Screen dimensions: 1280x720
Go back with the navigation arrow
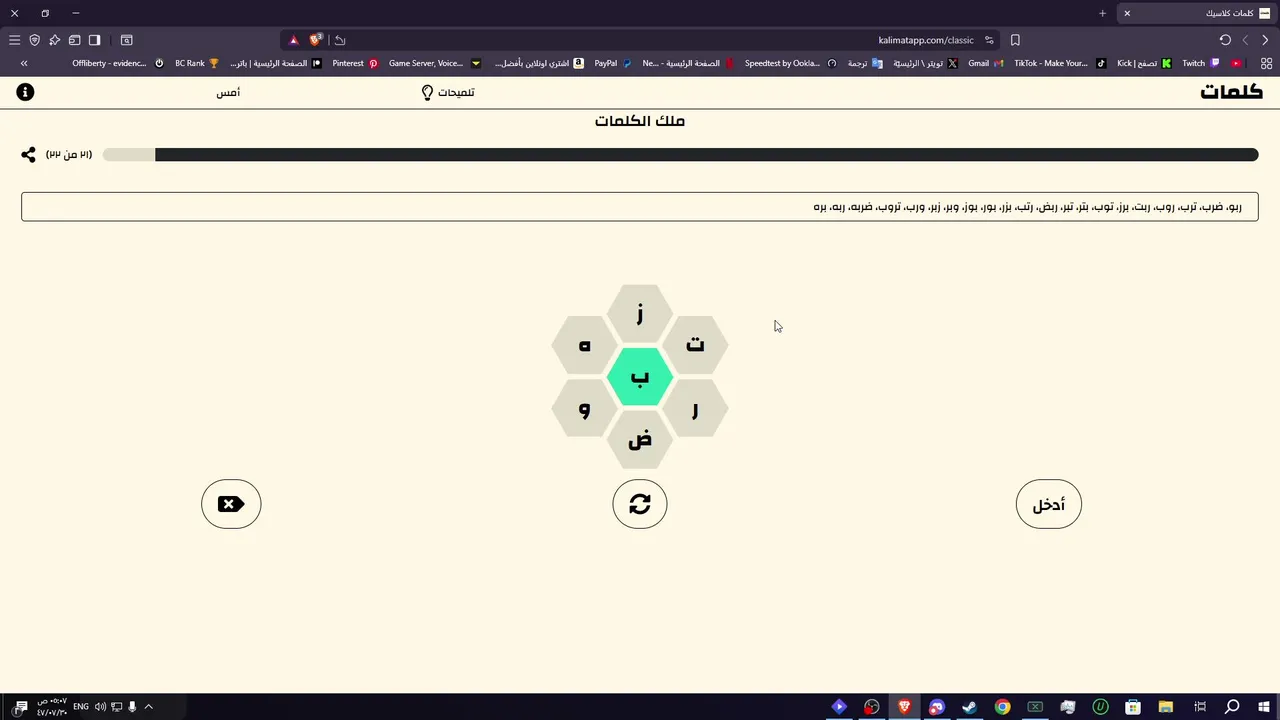point(1265,40)
